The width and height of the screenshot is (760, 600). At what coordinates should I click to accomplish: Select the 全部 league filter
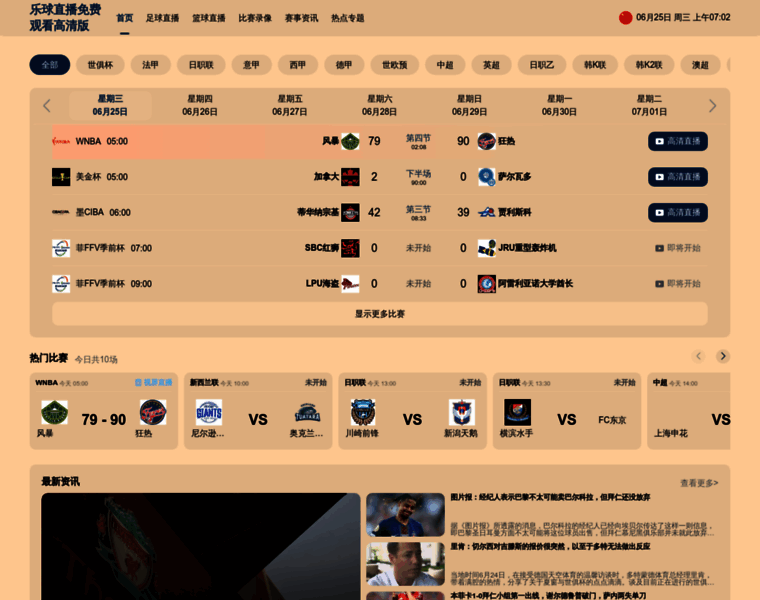click(x=50, y=65)
